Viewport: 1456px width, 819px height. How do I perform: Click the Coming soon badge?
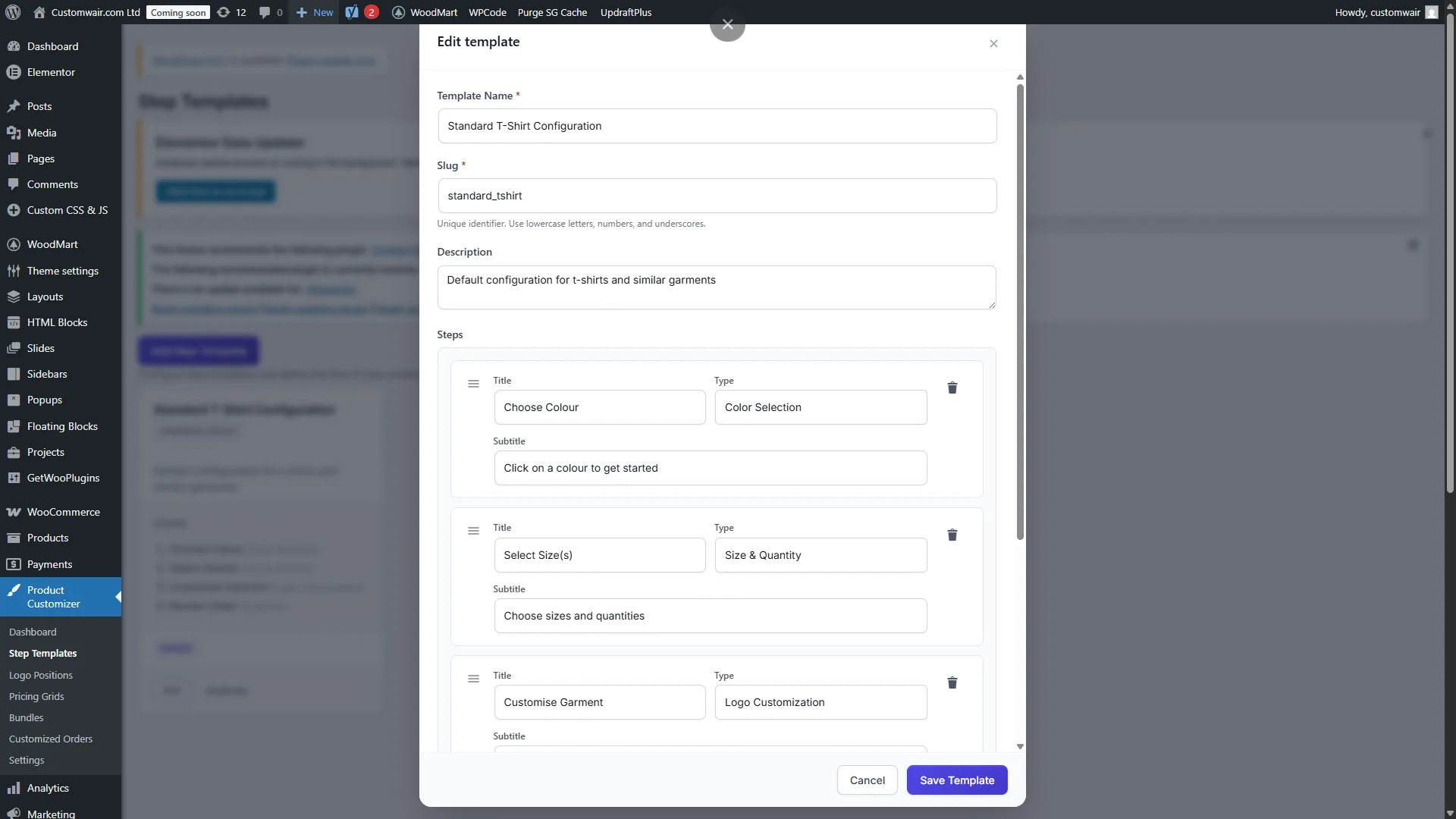[x=178, y=12]
